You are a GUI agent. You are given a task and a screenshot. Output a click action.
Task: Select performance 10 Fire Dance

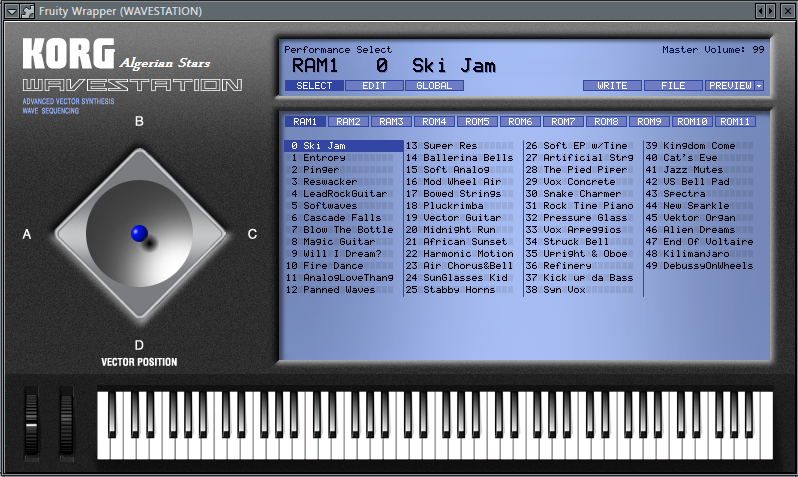point(344,266)
